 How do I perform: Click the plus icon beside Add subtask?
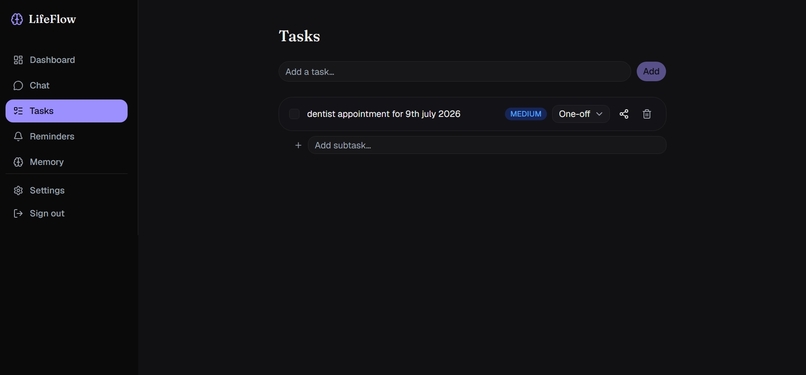[298, 145]
